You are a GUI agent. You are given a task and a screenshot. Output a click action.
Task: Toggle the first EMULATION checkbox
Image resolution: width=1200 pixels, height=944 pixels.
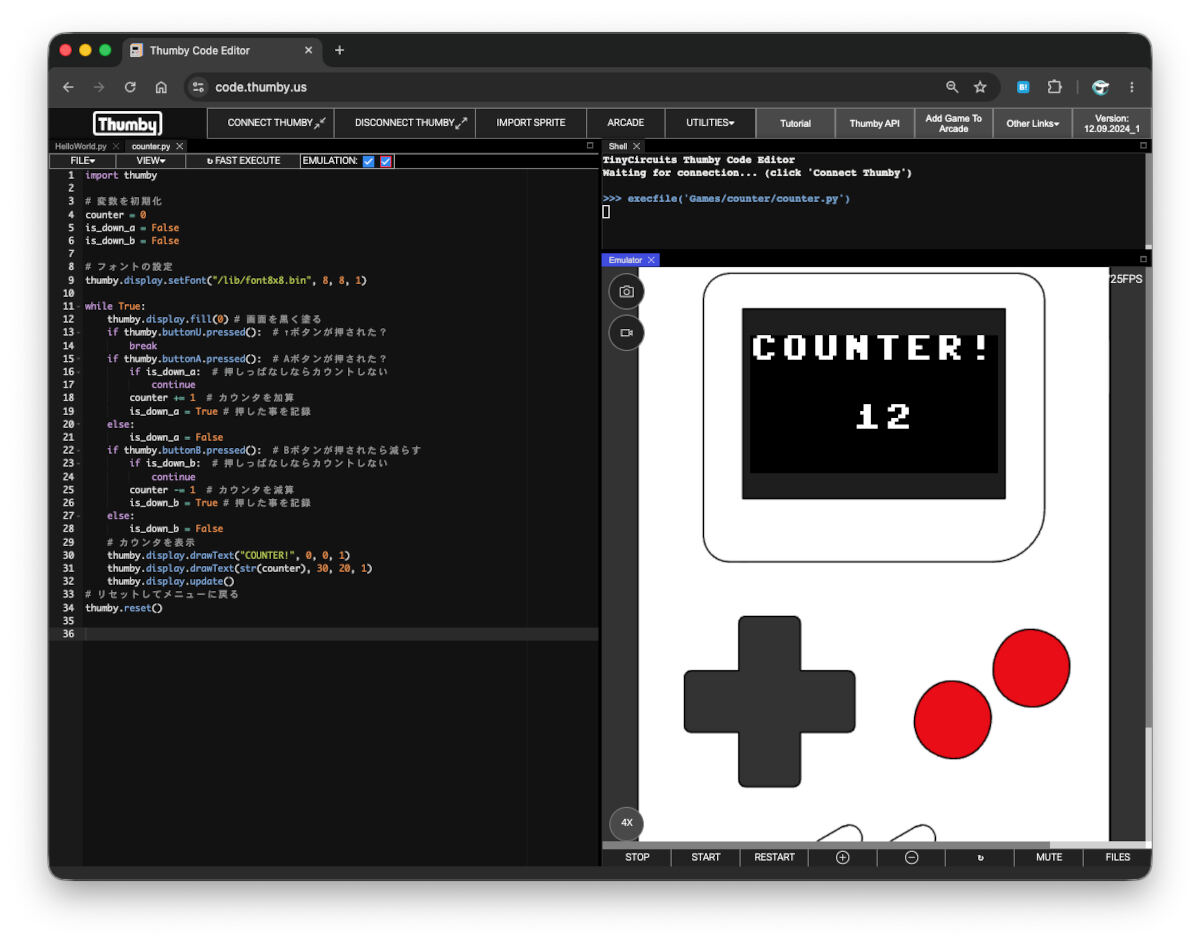coord(368,161)
